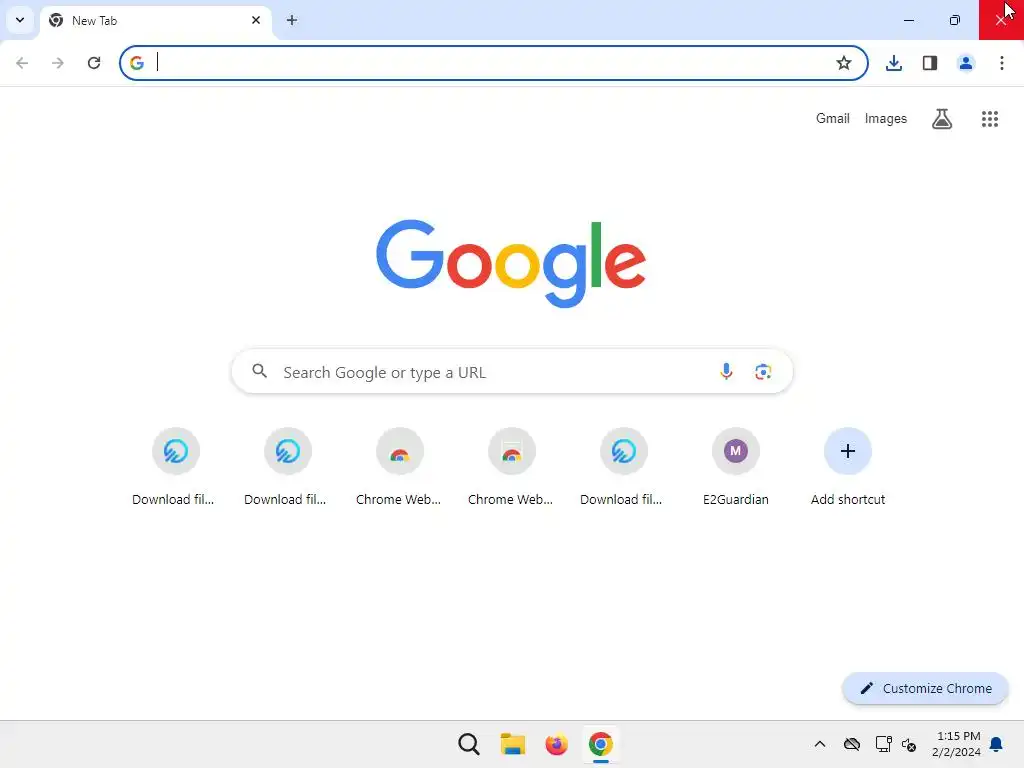Open muted volume tray icon
The height and width of the screenshot is (768, 1024).
[909, 744]
